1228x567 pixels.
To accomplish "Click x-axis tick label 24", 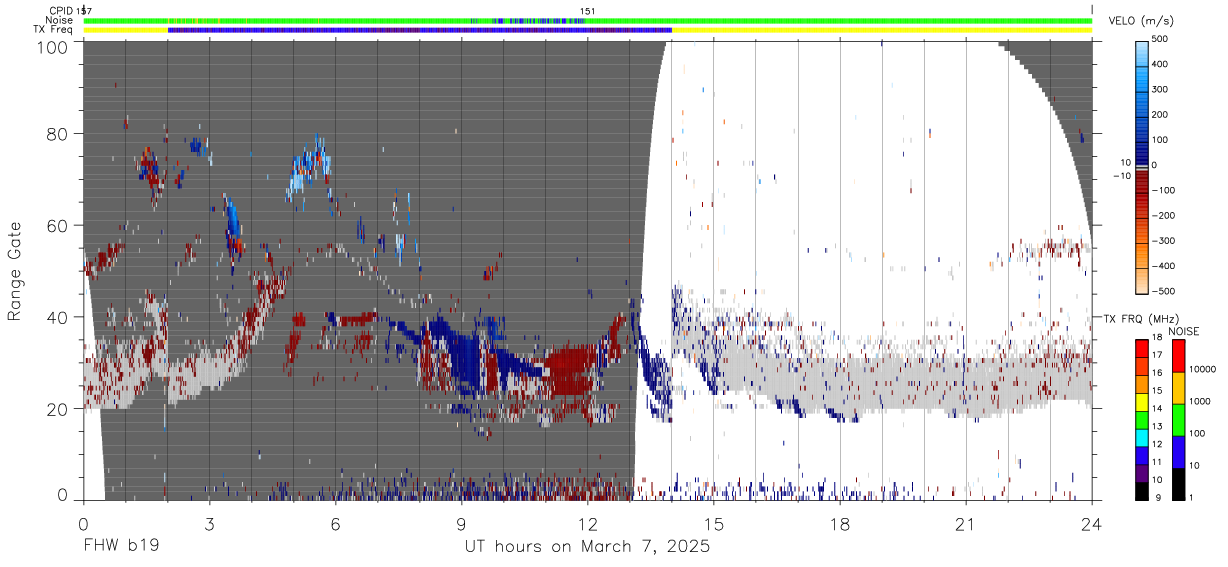I will click(x=1091, y=524).
